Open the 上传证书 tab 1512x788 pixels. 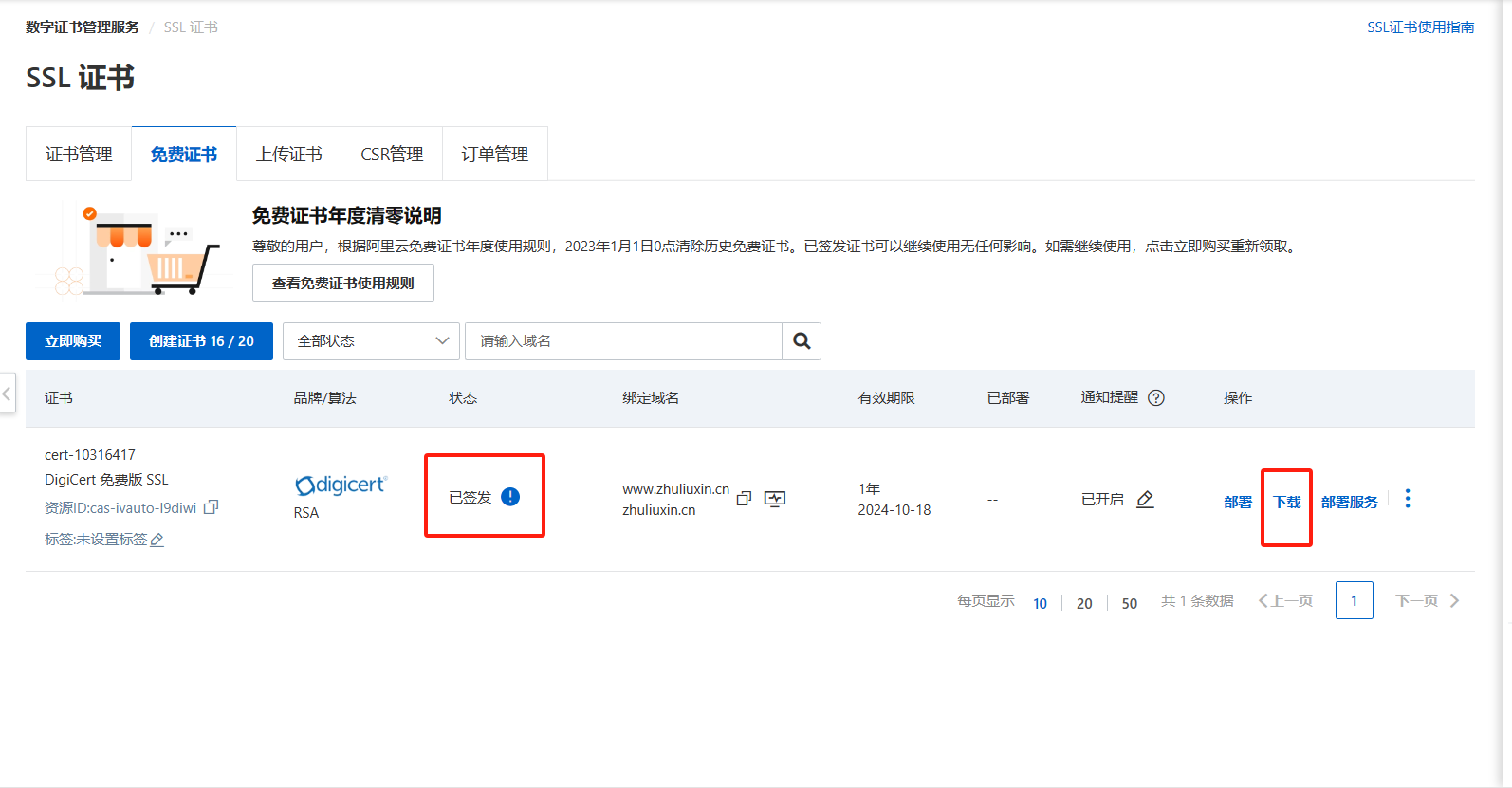pos(289,154)
